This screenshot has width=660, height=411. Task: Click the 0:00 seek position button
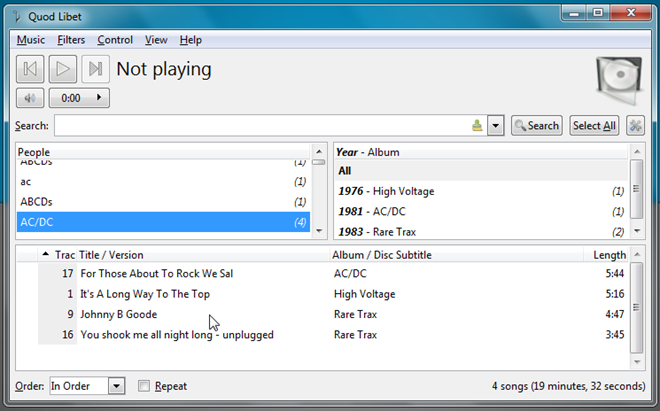pyautogui.click(x=80, y=98)
